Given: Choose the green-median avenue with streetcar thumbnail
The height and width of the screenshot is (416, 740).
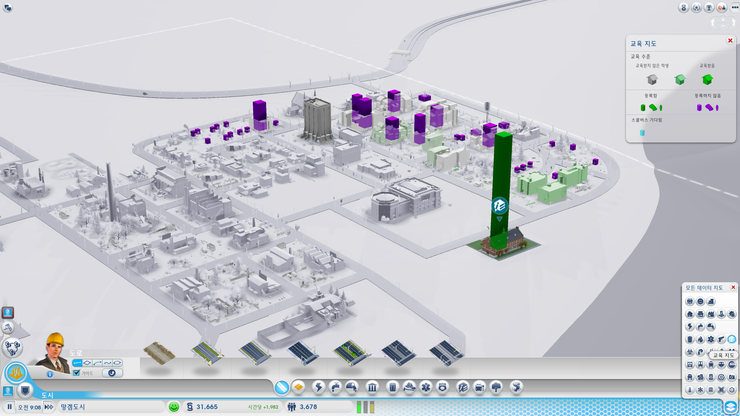Looking at the screenshot, I should 351,353.
